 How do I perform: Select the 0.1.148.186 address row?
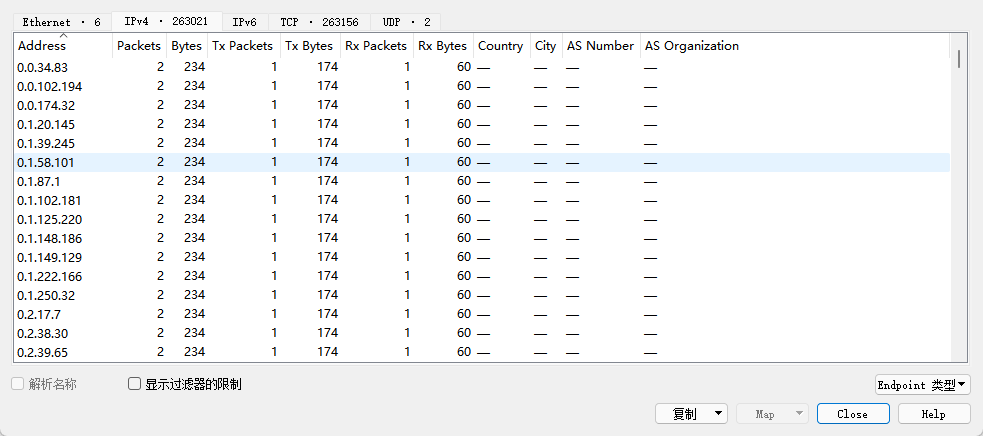(x=481, y=238)
